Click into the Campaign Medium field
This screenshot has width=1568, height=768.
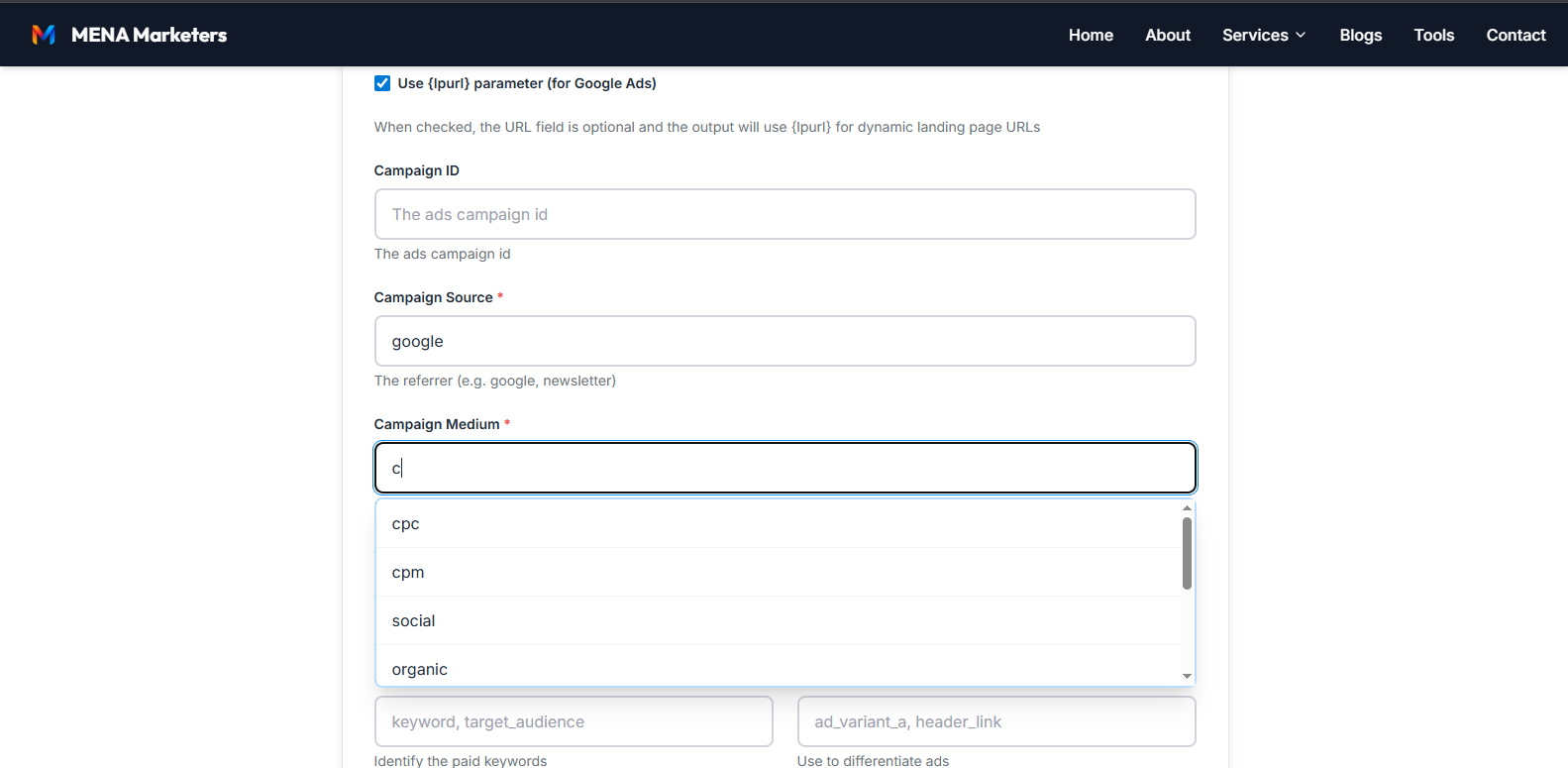point(784,468)
